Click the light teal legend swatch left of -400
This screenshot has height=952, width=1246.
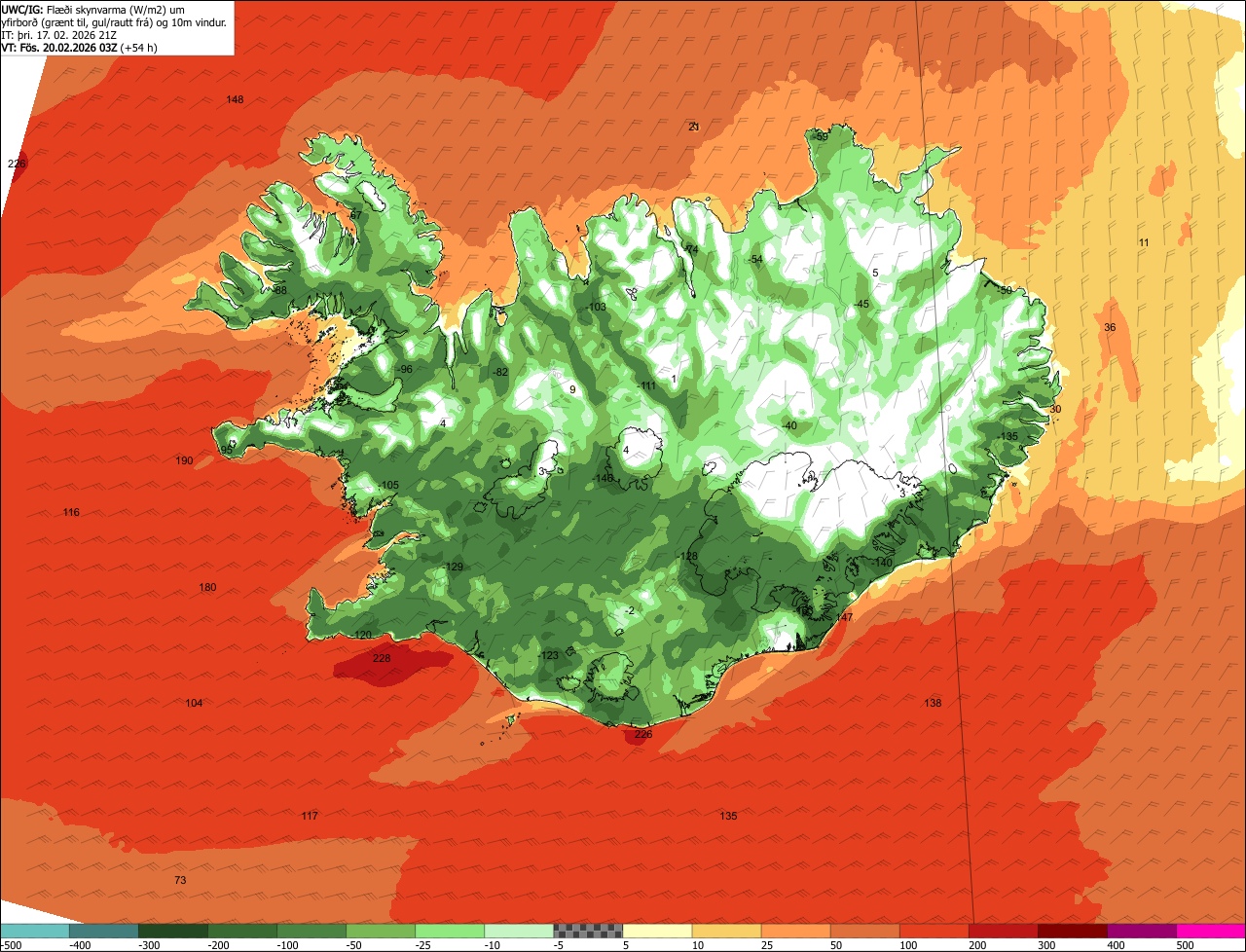pos(34,931)
